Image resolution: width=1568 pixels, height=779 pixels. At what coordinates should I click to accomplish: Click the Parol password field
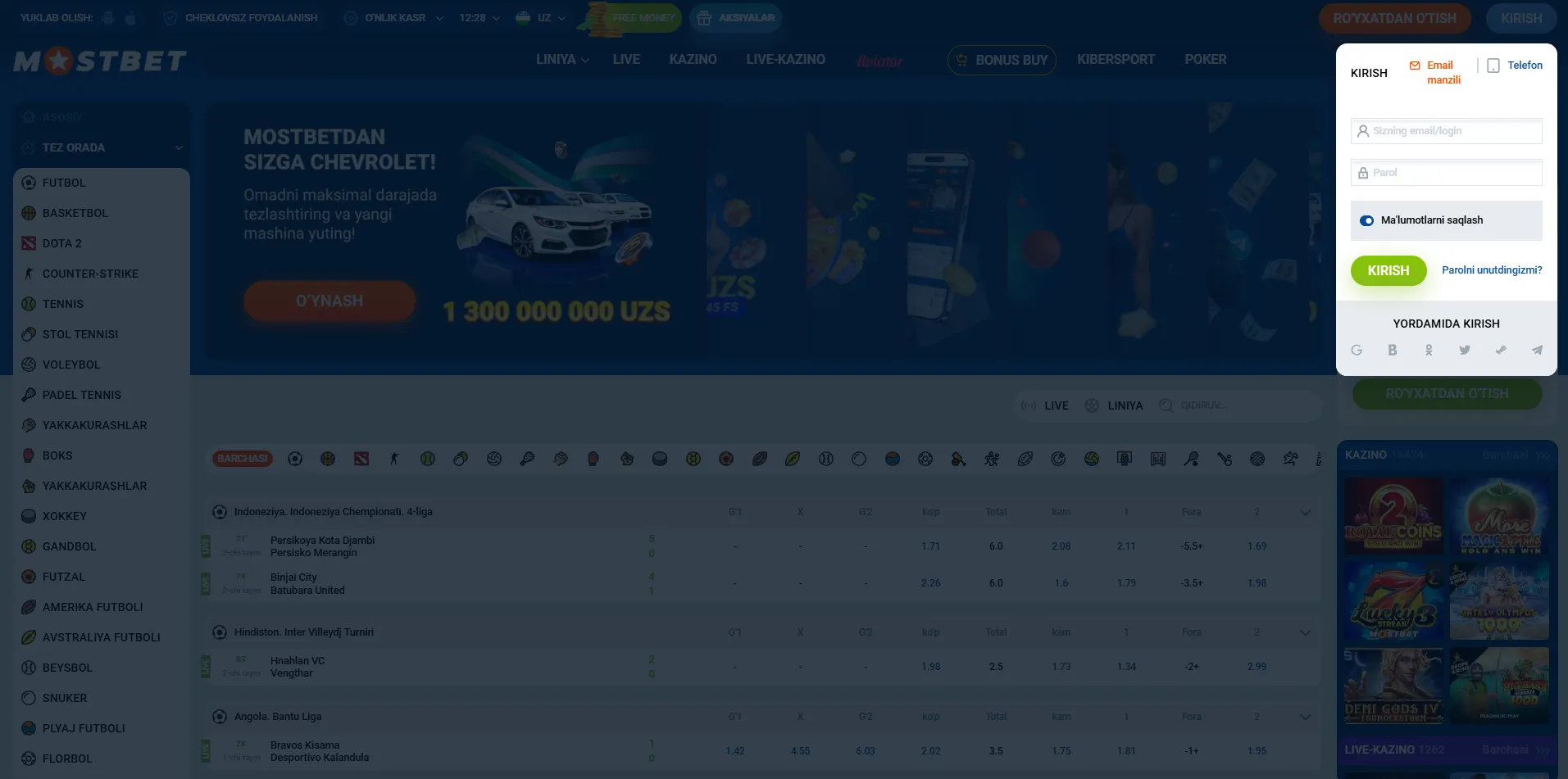tap(1446, 173)
